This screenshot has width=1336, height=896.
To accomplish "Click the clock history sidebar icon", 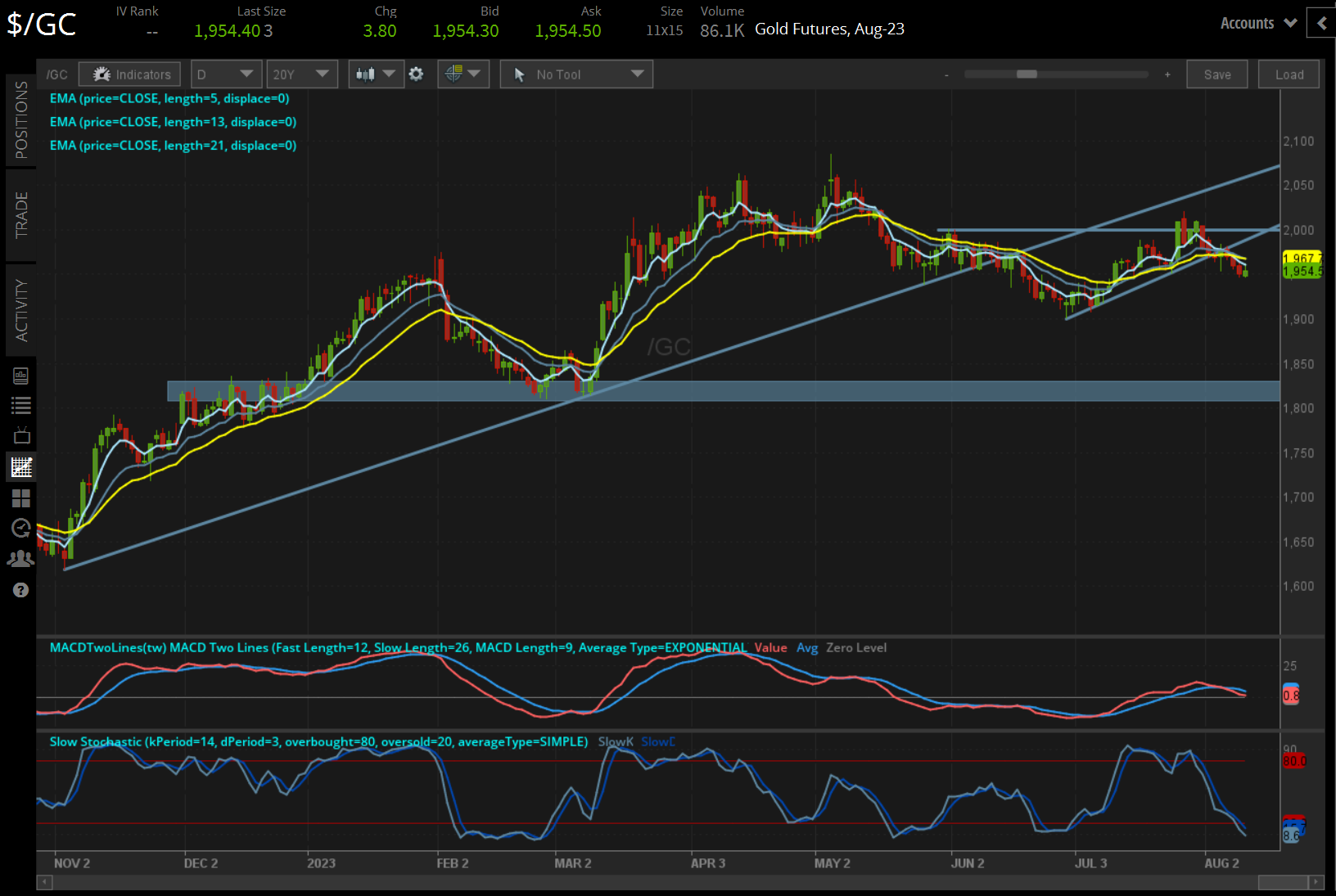I will [21, 528].
